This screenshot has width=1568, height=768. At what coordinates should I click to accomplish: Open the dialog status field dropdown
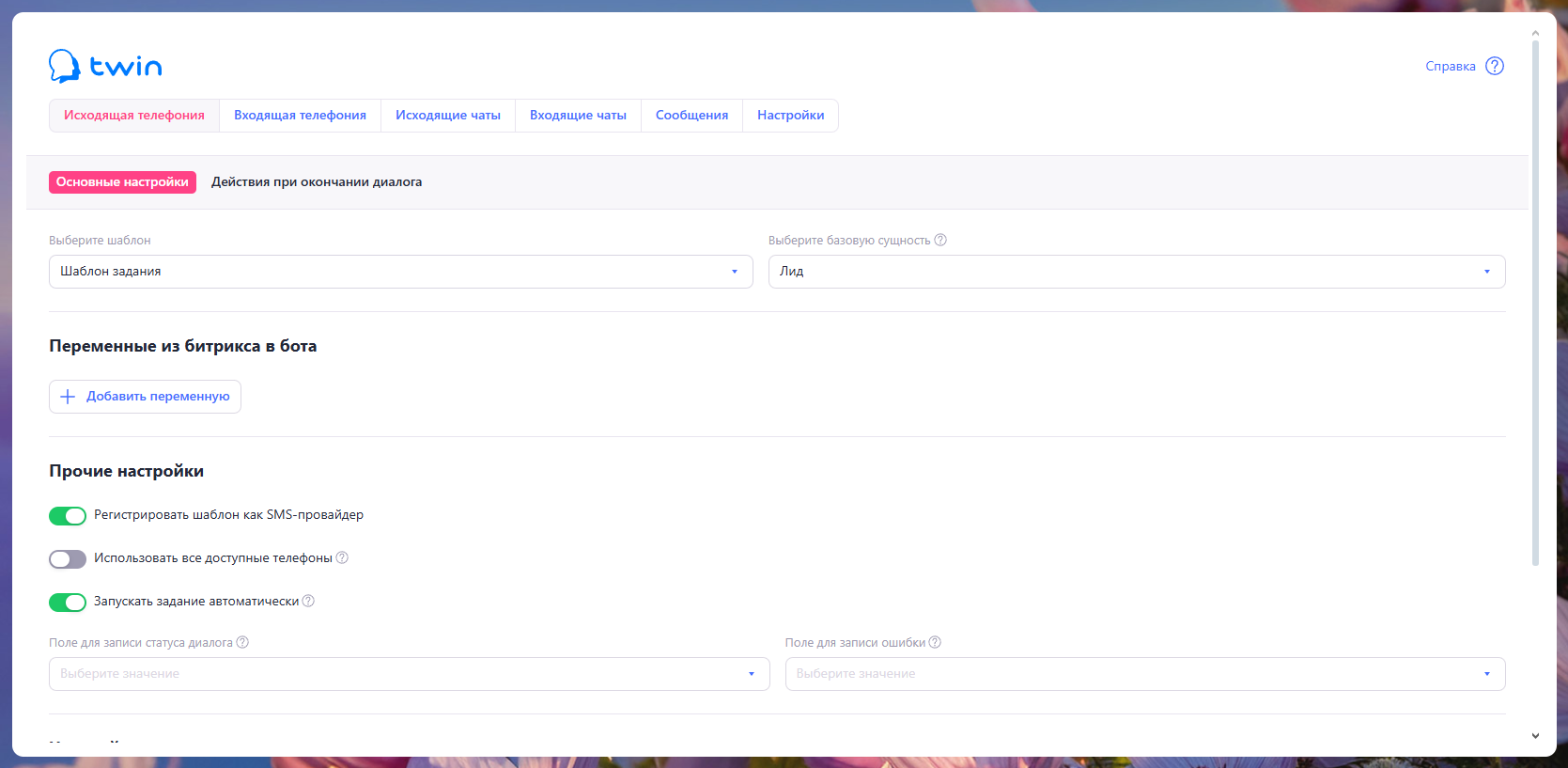pos(409,674)
